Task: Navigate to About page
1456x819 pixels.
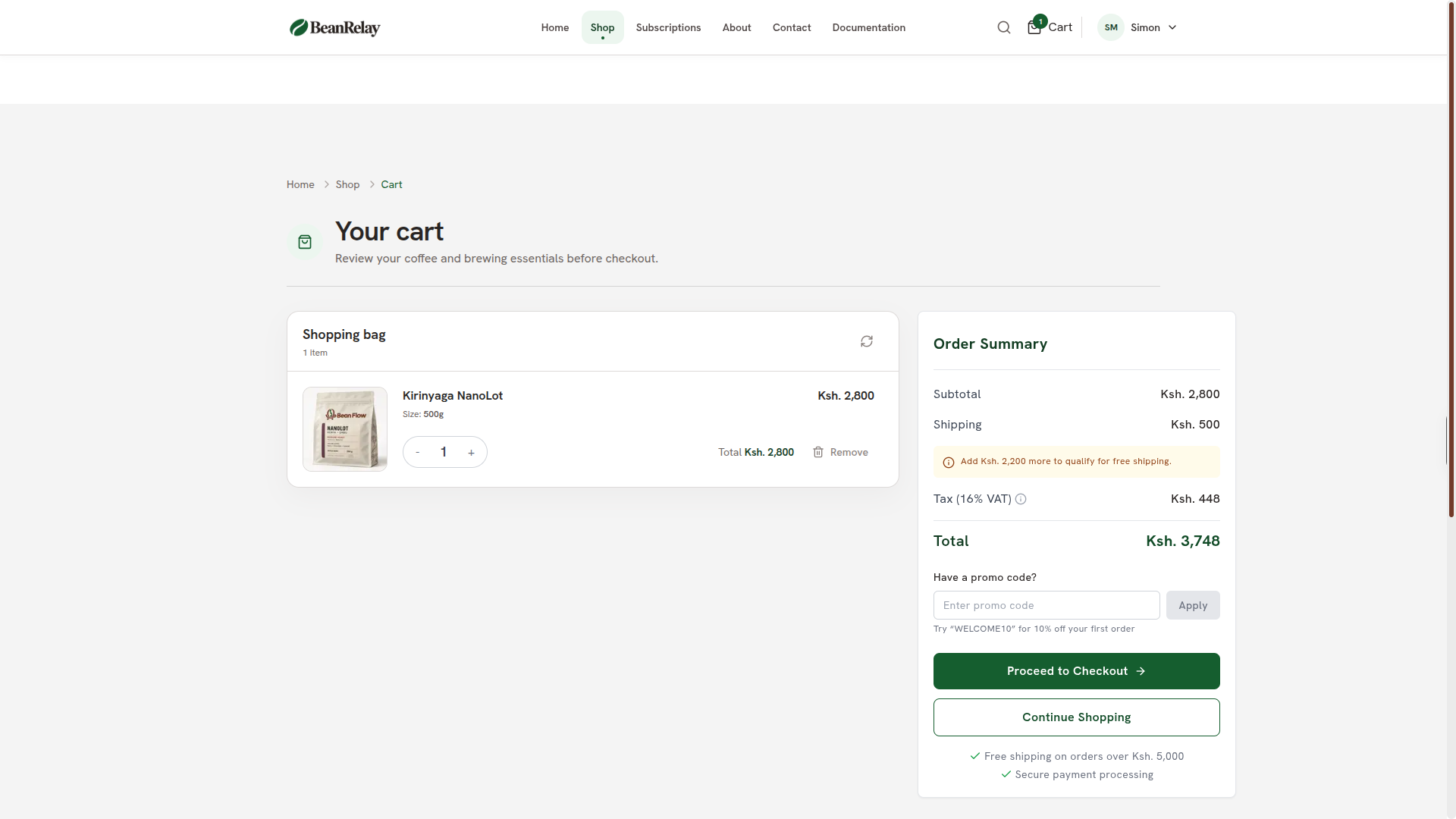Action: [737, 27]
